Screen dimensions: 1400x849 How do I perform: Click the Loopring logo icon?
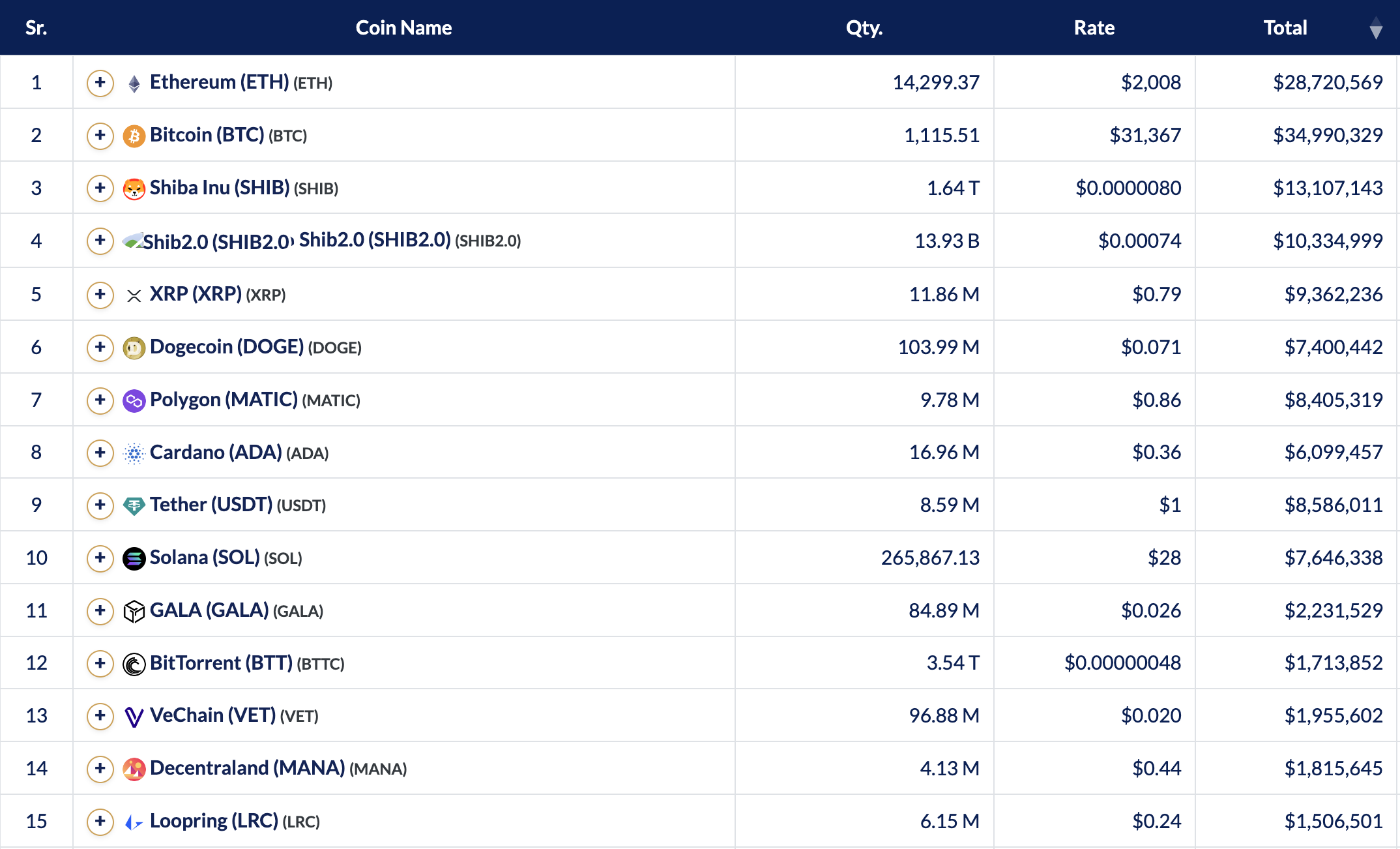tap(134, 822)
